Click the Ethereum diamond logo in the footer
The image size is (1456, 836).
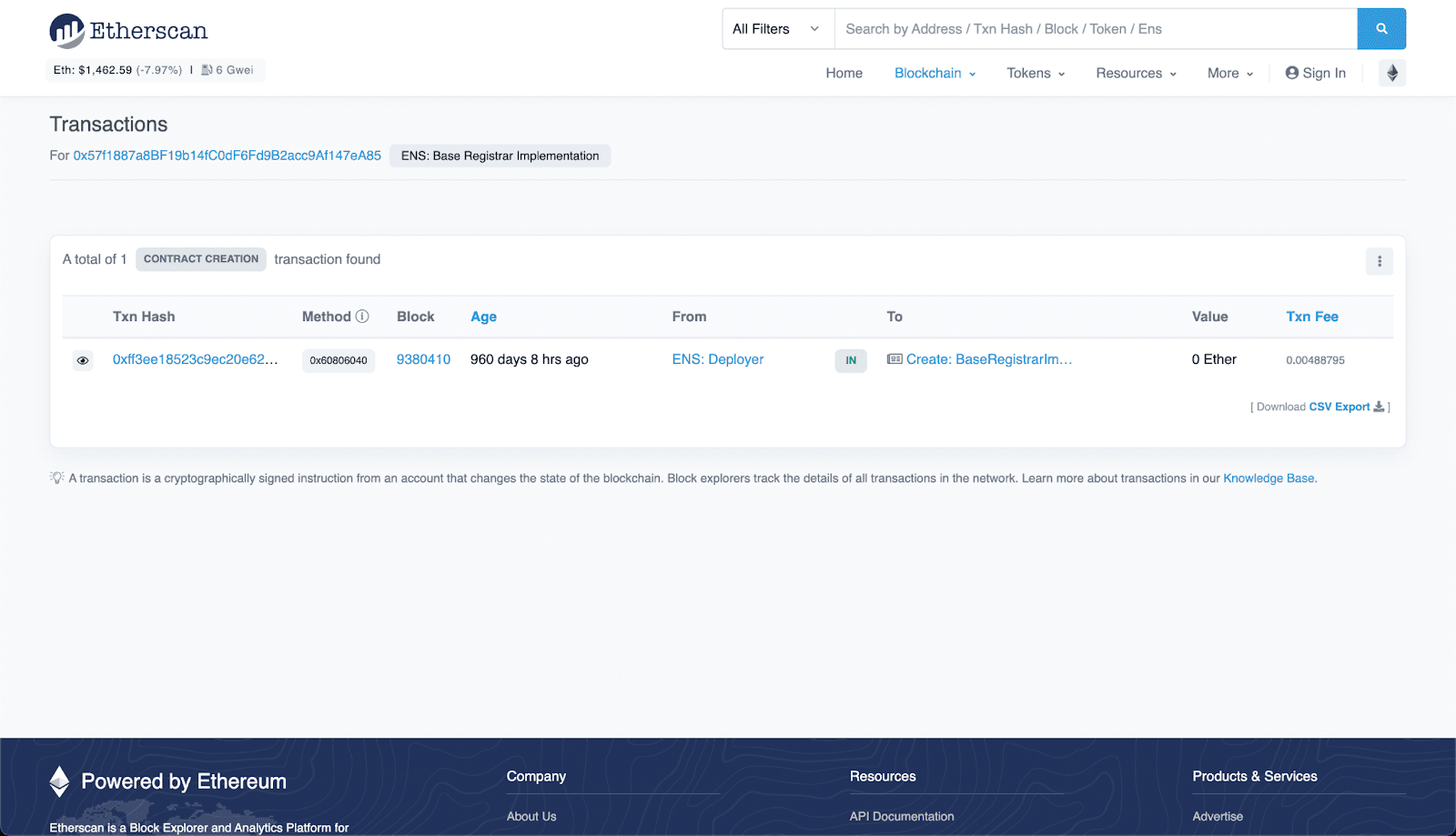pyautogui.click(x=60, y=781)
